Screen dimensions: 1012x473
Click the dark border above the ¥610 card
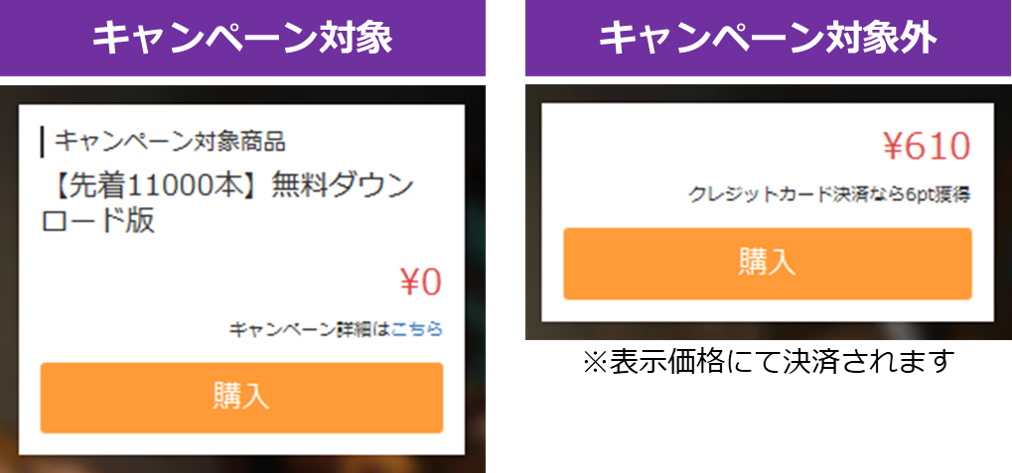767,94
